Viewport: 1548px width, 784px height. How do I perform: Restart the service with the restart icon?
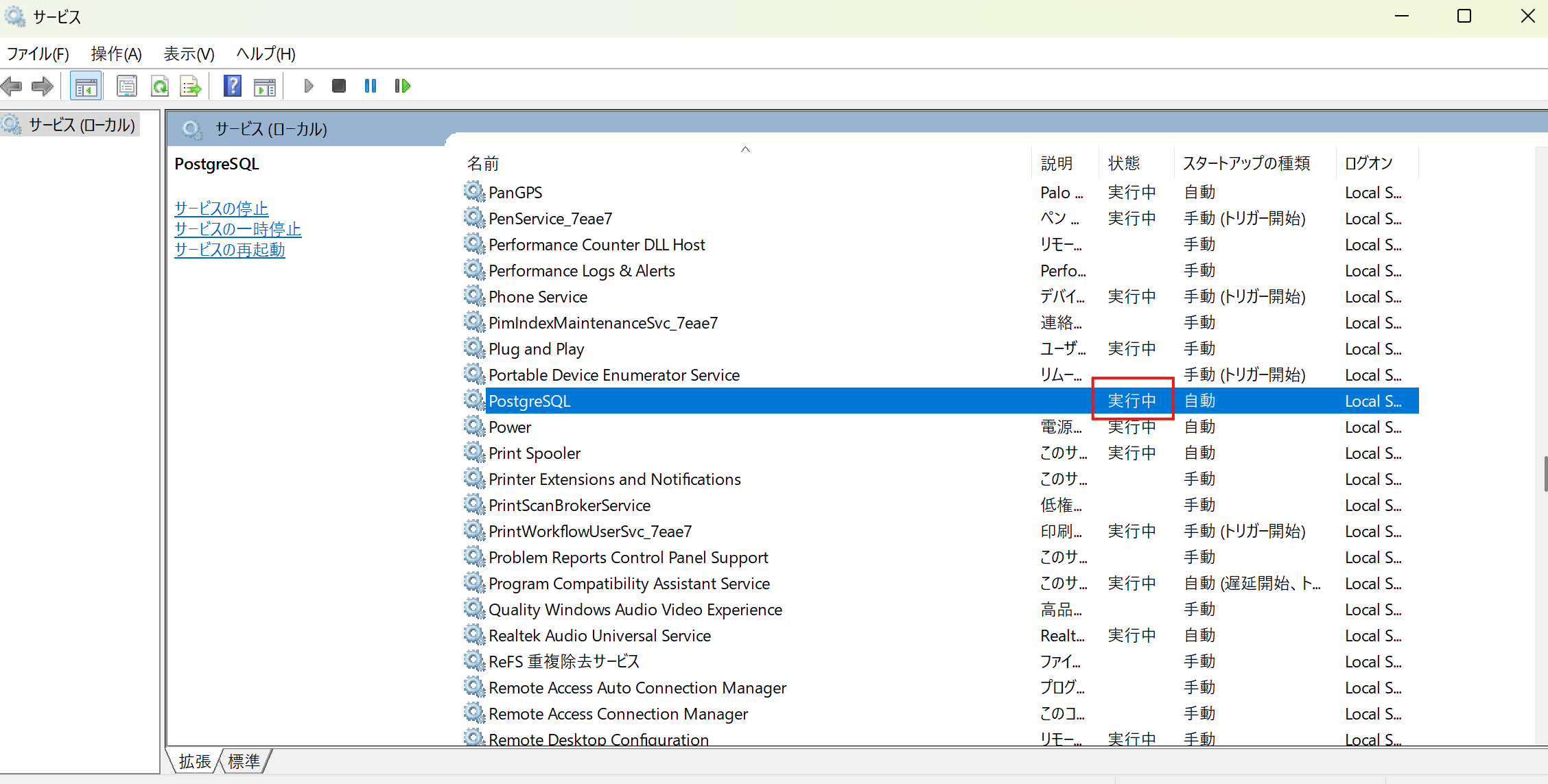pyautogui.click(x=402, y=86)
